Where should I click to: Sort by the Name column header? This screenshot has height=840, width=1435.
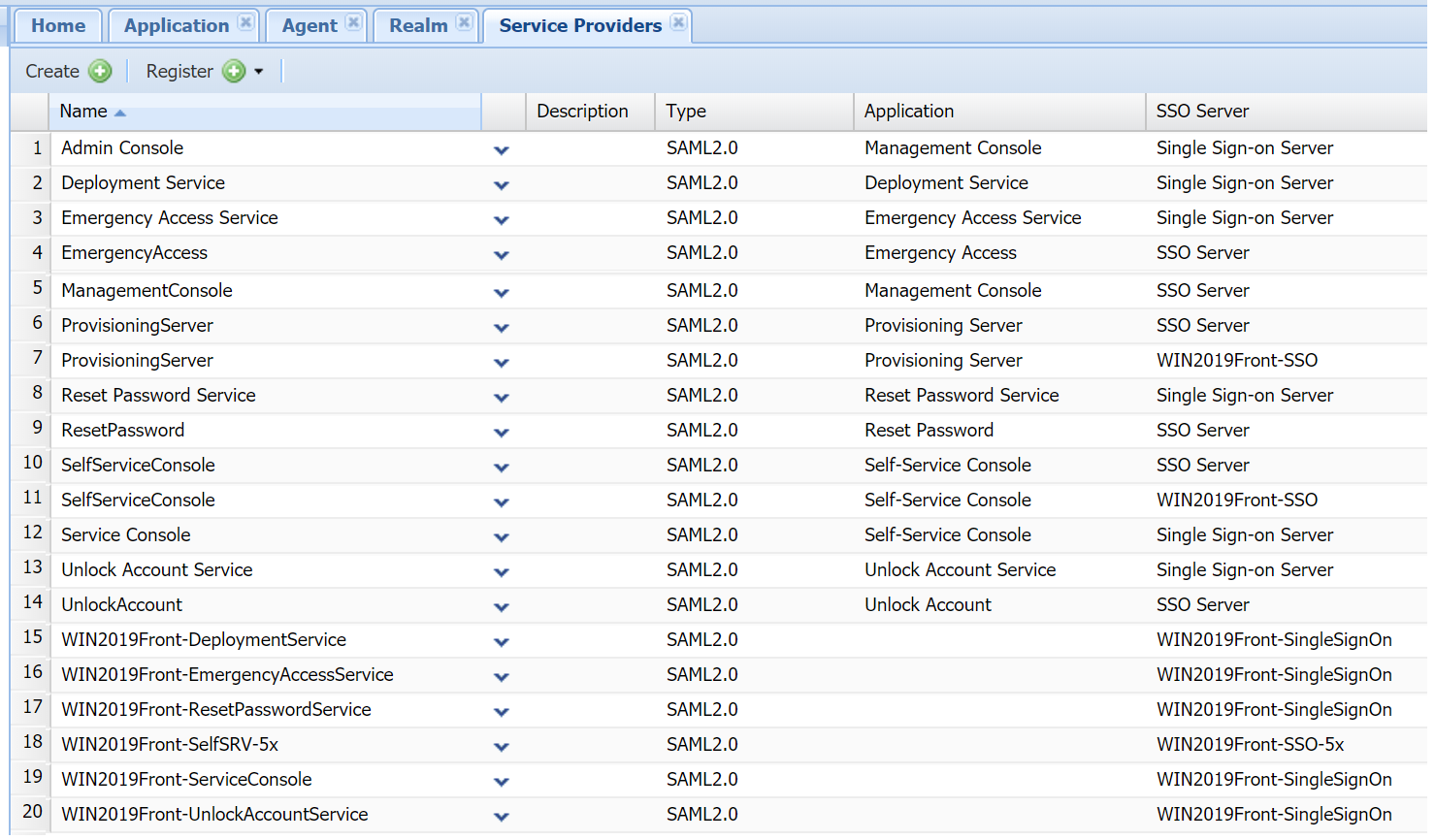84,112
